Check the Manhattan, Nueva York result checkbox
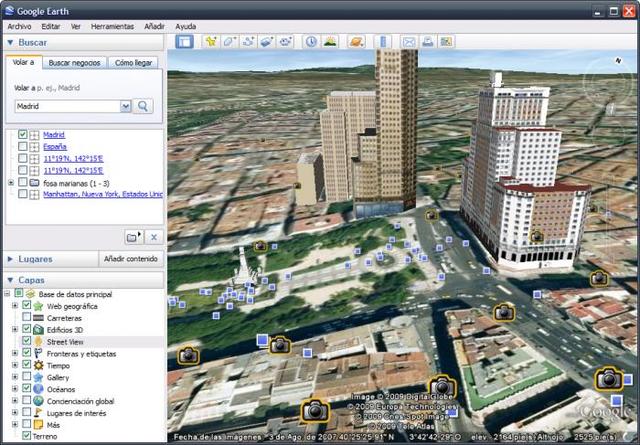The width and height of the screenshot is (640, 445). (22, 194)
